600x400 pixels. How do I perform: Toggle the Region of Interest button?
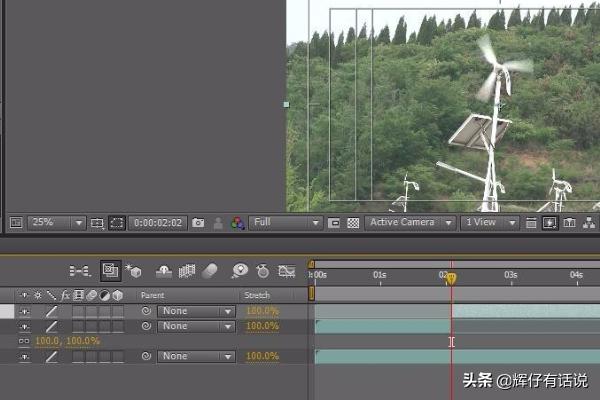point(334,223)
